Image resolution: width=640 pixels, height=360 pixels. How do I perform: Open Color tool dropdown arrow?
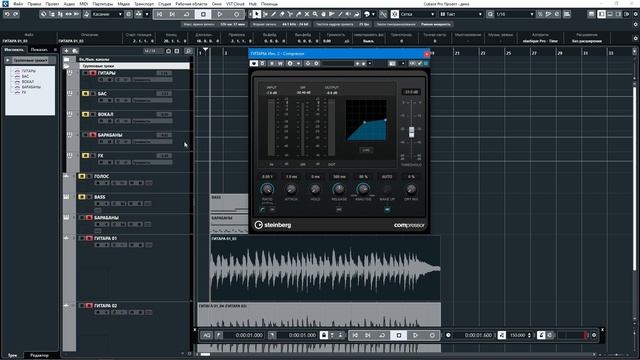[373, 14]
